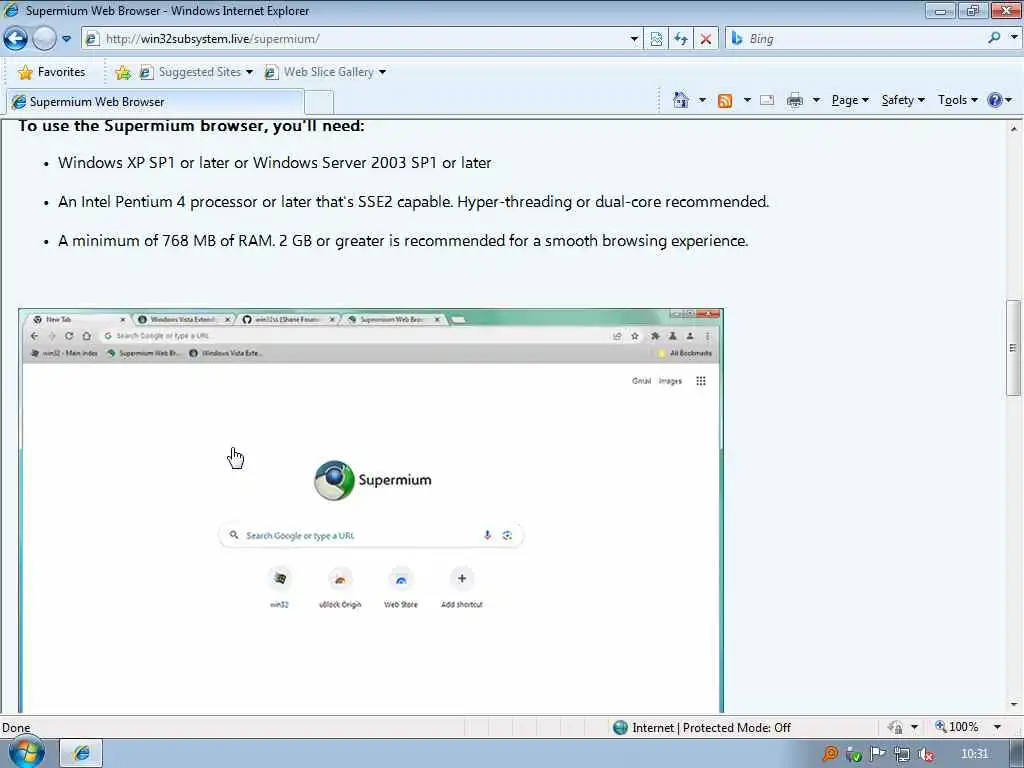Open the recent pages dropdown arrow
Viewport: 1024px width, 768px height.
pos(67,39)
